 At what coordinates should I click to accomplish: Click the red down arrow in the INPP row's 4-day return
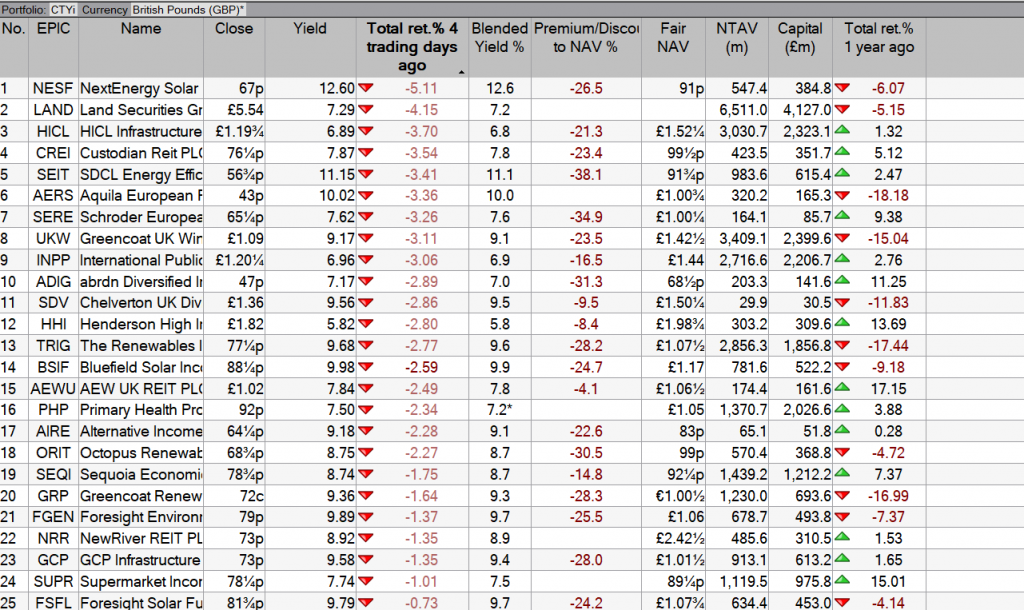(366, 260)
